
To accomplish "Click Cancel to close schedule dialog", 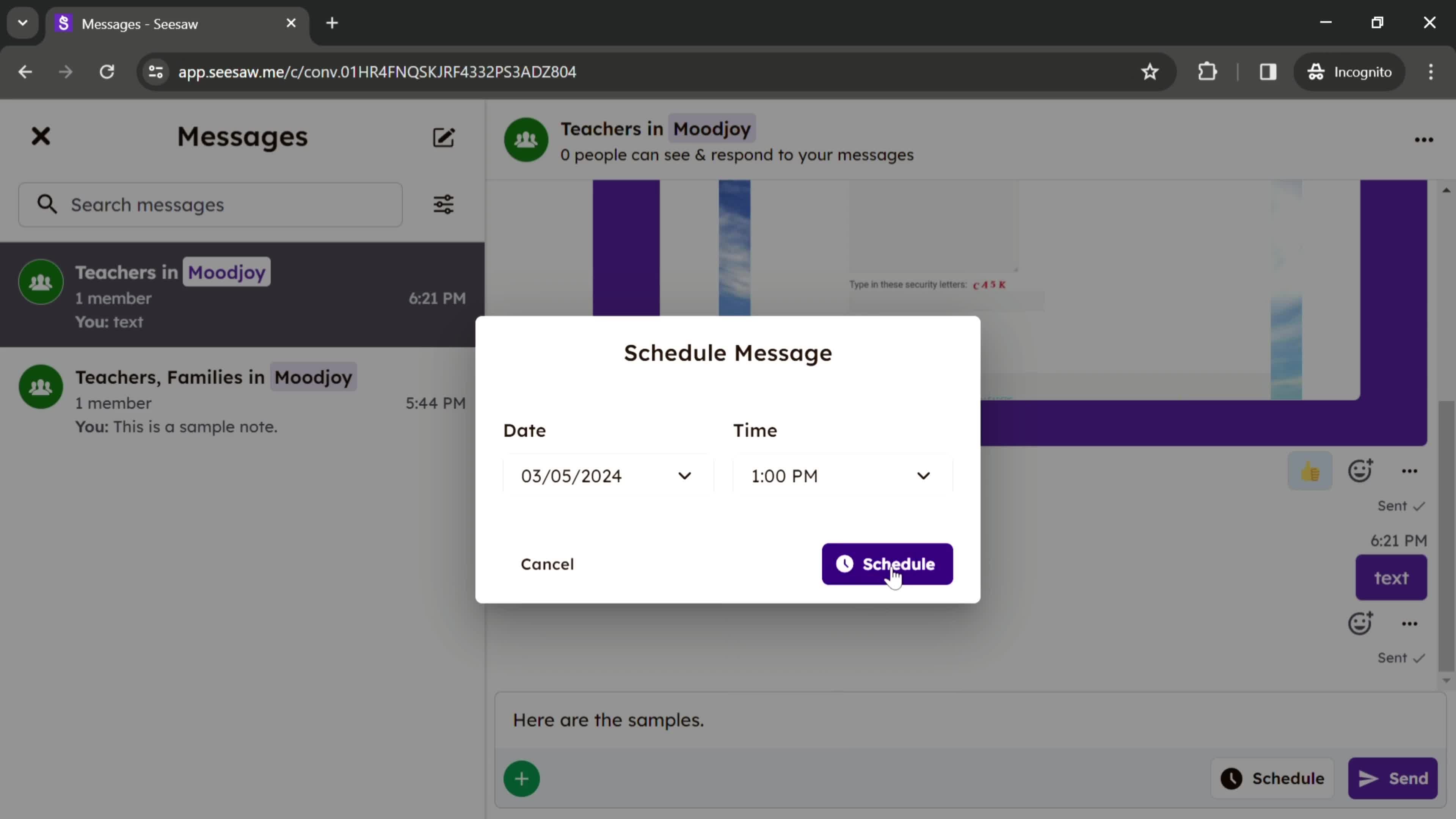I will 548,564.
